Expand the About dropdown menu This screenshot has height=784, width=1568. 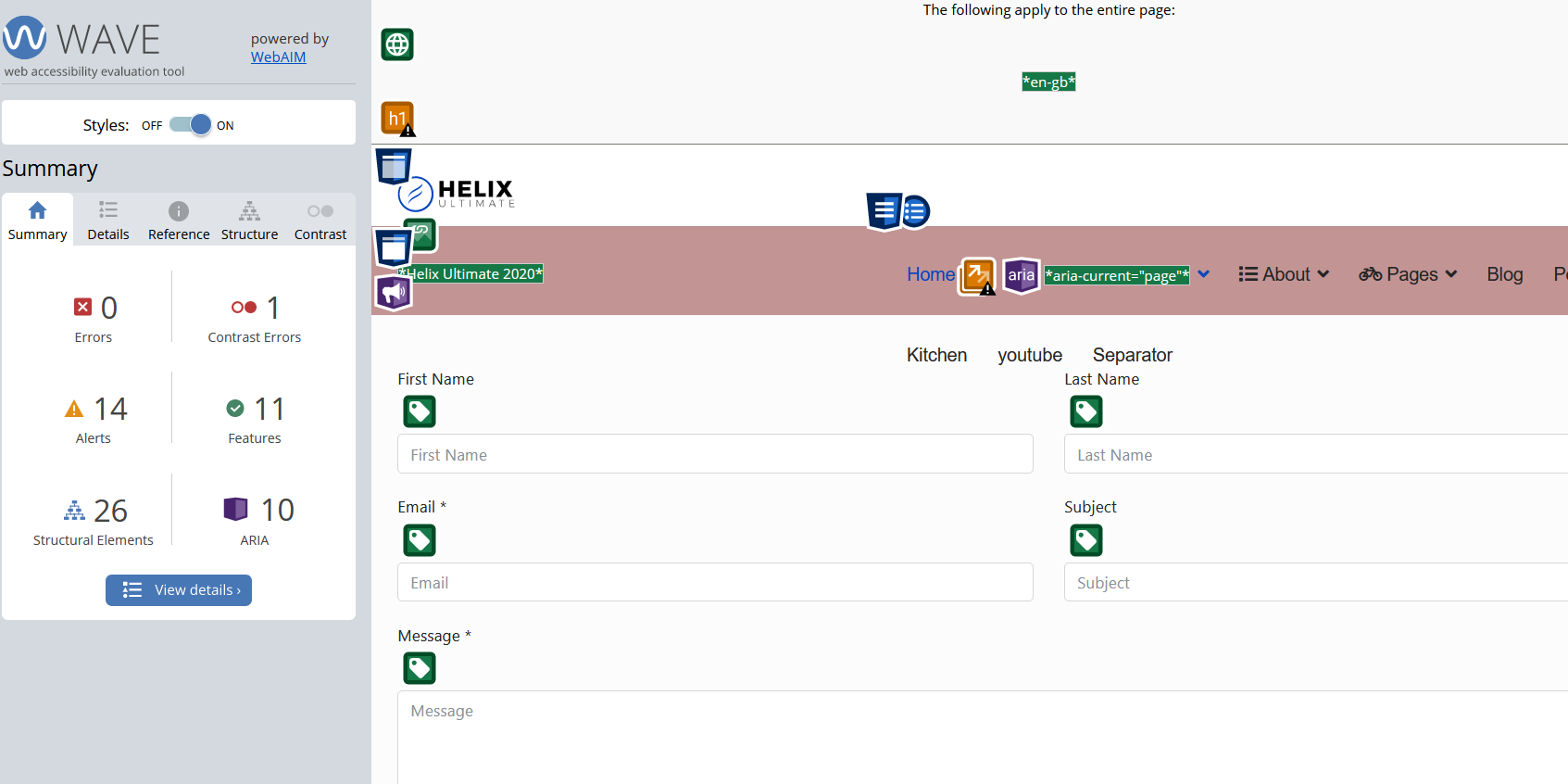pos(1284,274)
